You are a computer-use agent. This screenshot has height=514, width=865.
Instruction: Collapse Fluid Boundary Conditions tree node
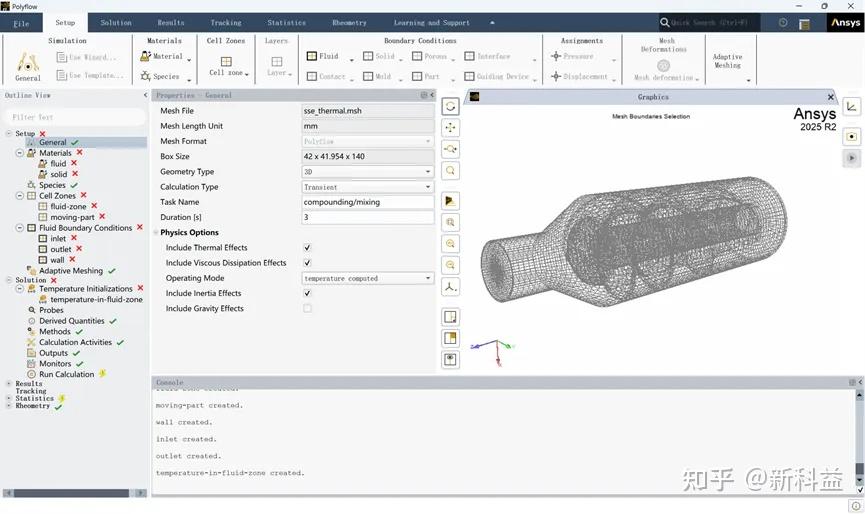point(19,228)
